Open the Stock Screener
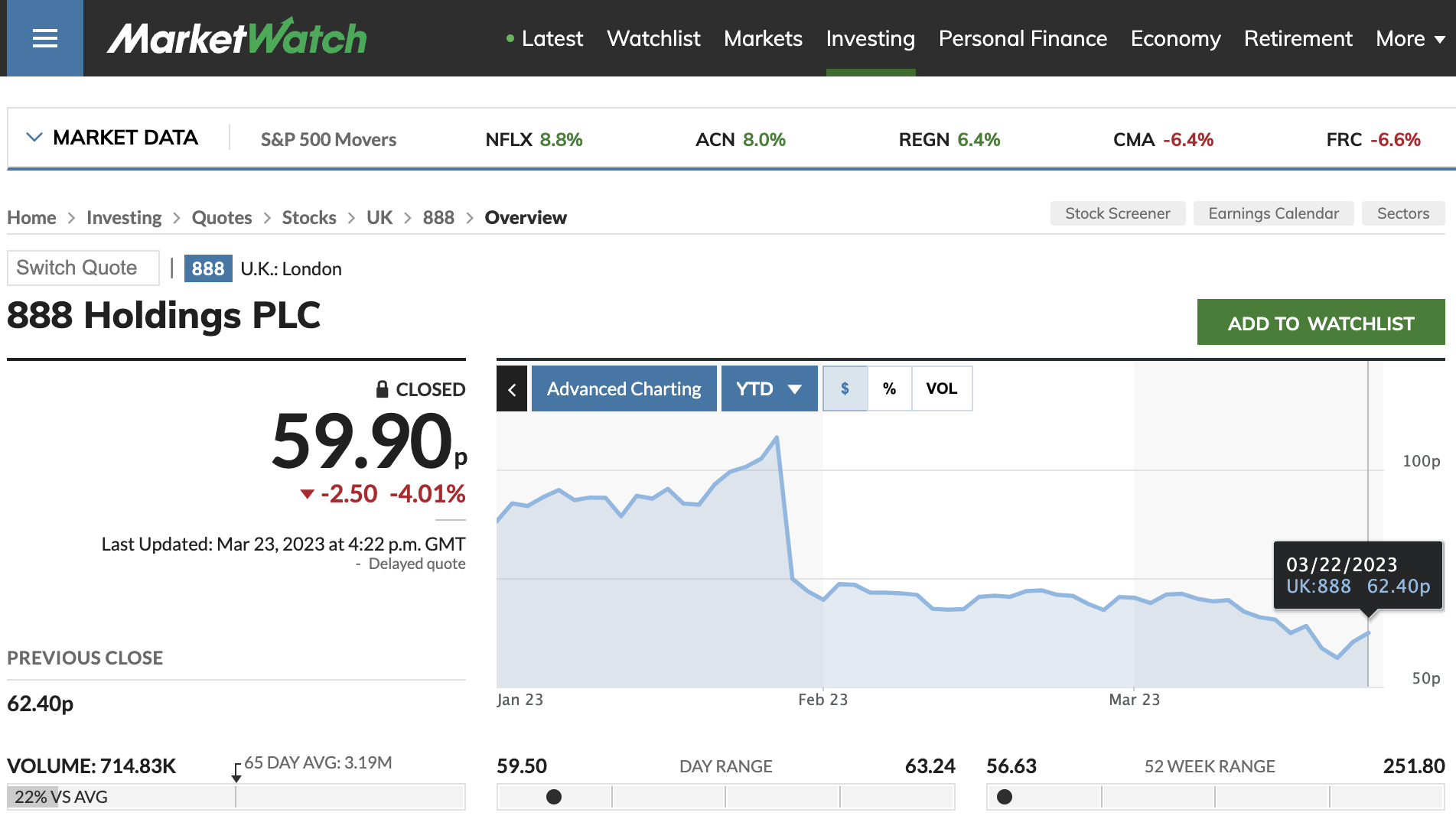The height and width of the screenshot is (819, 1456). tap(1118, 213)
